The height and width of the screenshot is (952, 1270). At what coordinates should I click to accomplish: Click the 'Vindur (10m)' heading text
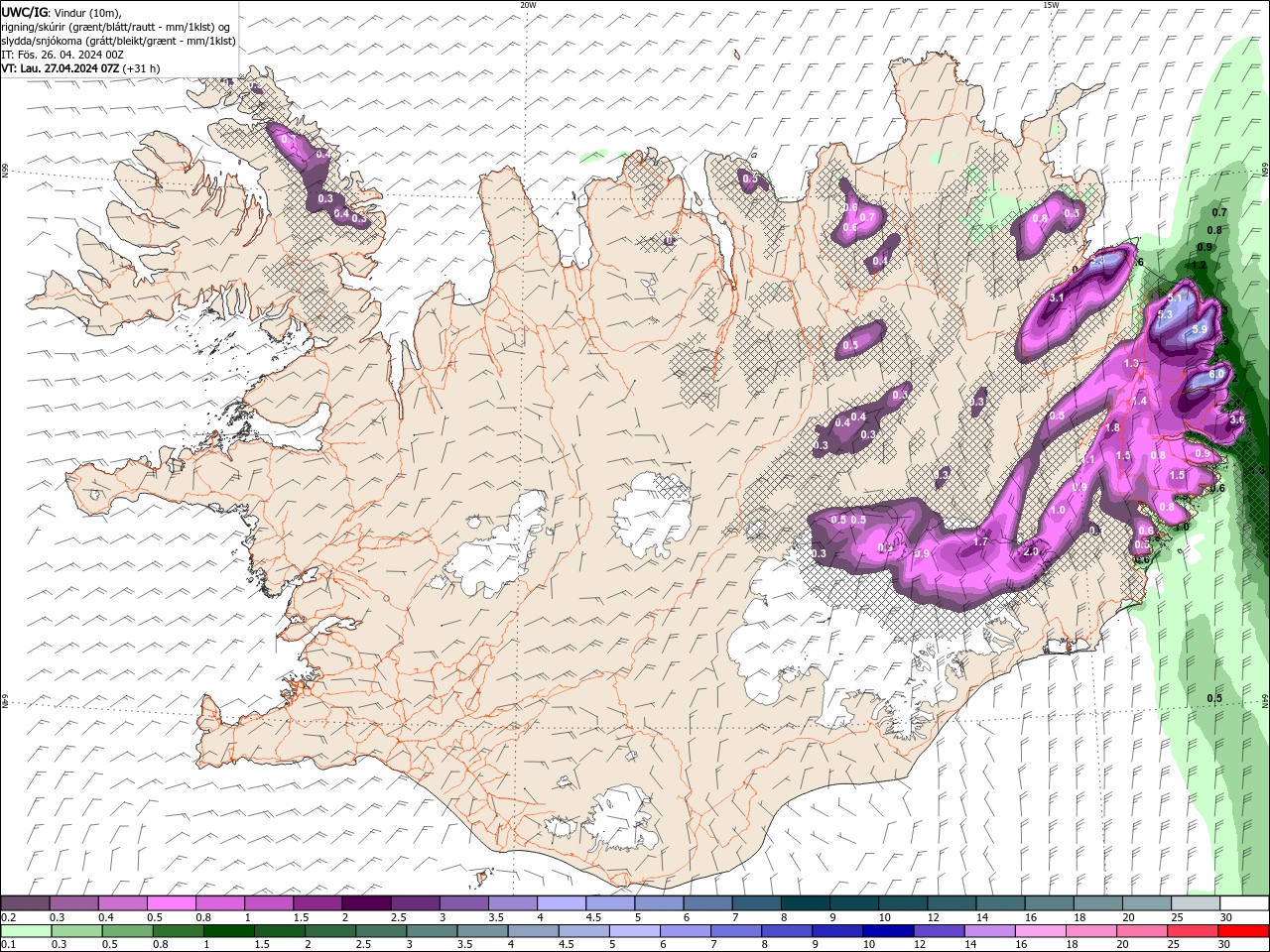(86, 12)
